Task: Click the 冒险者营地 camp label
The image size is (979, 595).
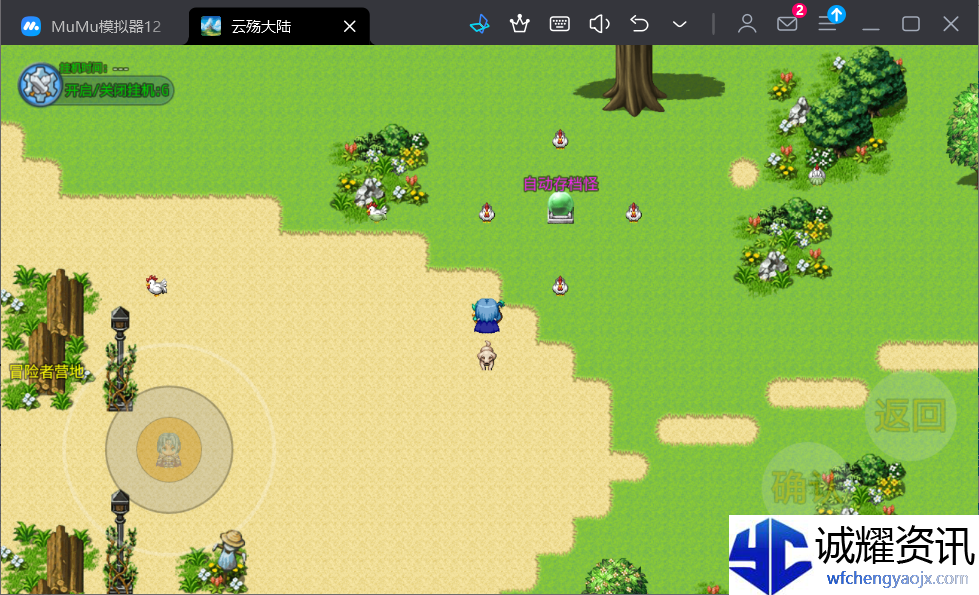Action: (47, 372)
